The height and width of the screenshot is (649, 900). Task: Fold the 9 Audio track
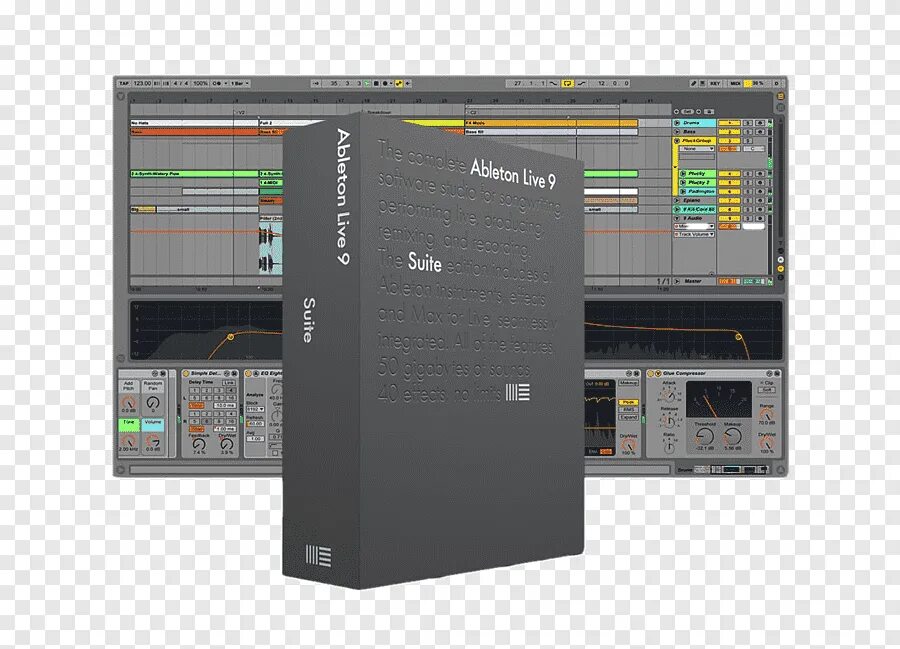(677, 218)
